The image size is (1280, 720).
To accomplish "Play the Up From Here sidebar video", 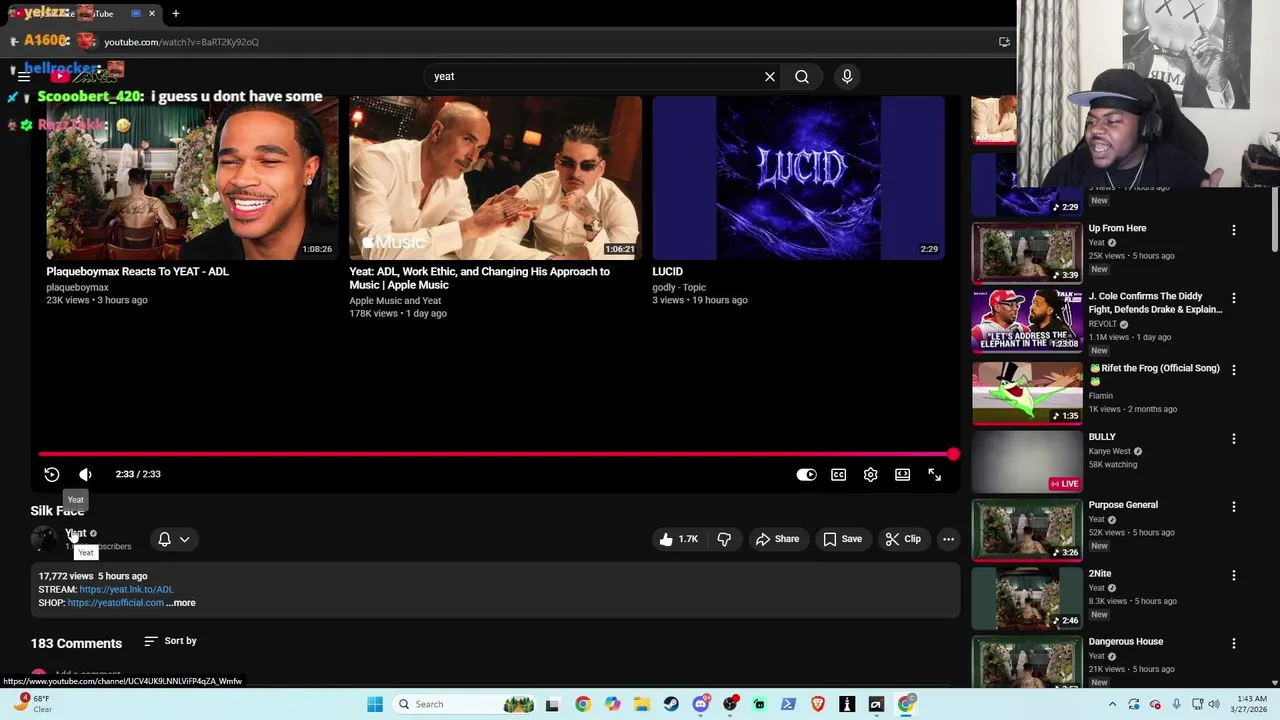I will (1027, 253).
